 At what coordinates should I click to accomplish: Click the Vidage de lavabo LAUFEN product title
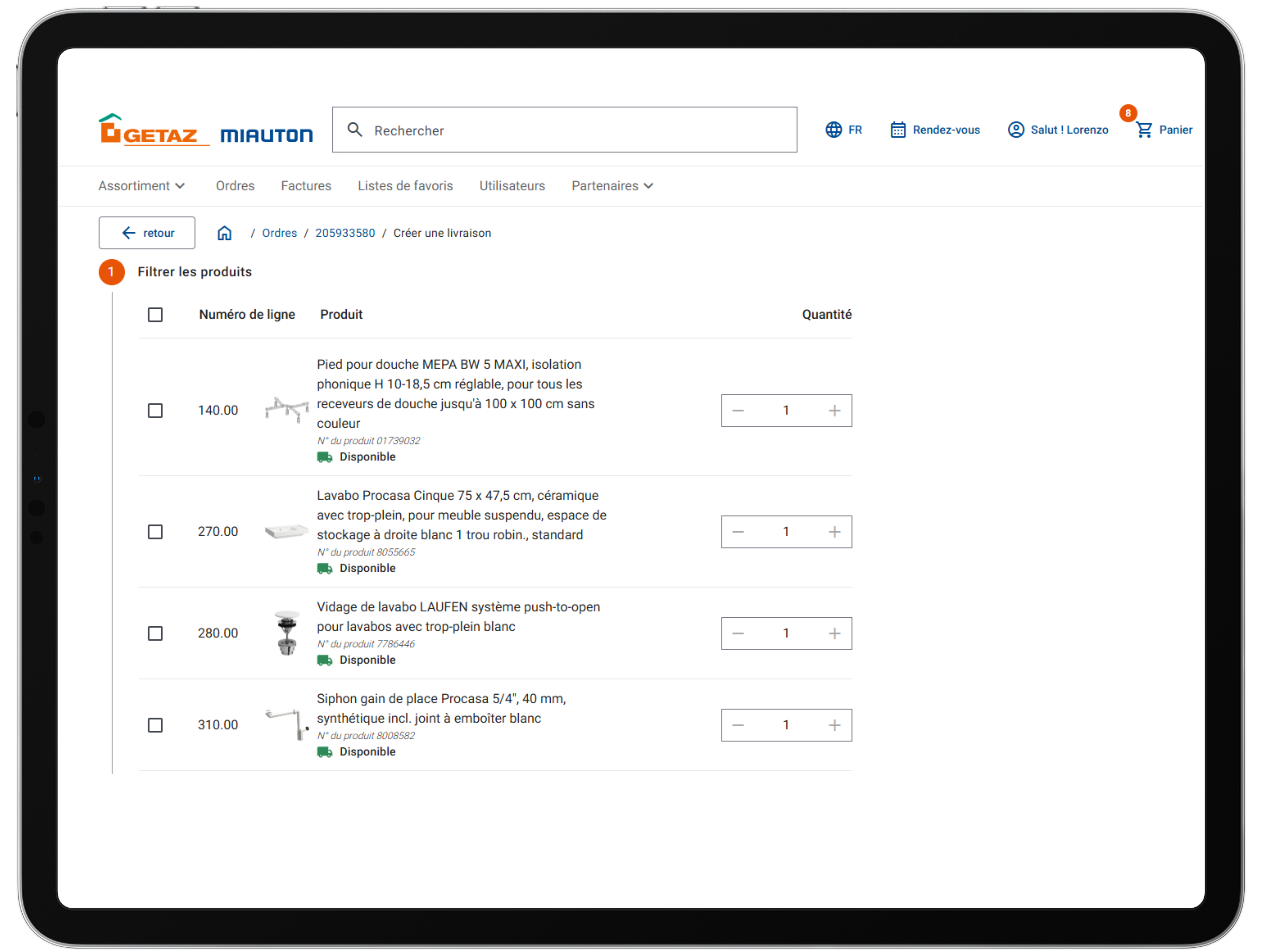[x=458, y=617]
